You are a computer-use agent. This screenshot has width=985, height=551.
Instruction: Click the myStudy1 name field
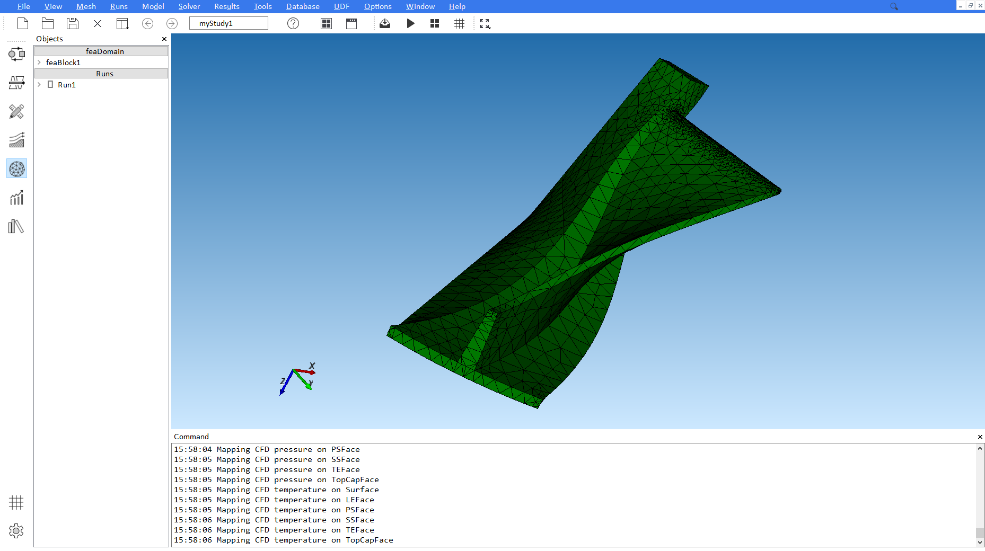tap(229, 23)
